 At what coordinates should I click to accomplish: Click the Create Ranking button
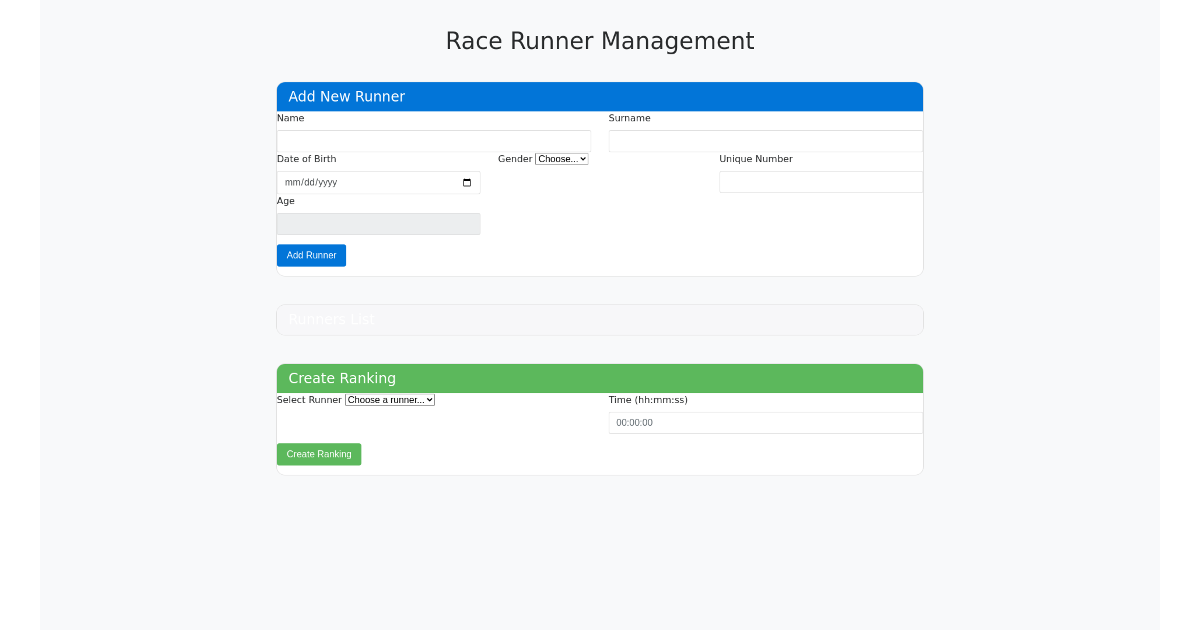(318, 454)
